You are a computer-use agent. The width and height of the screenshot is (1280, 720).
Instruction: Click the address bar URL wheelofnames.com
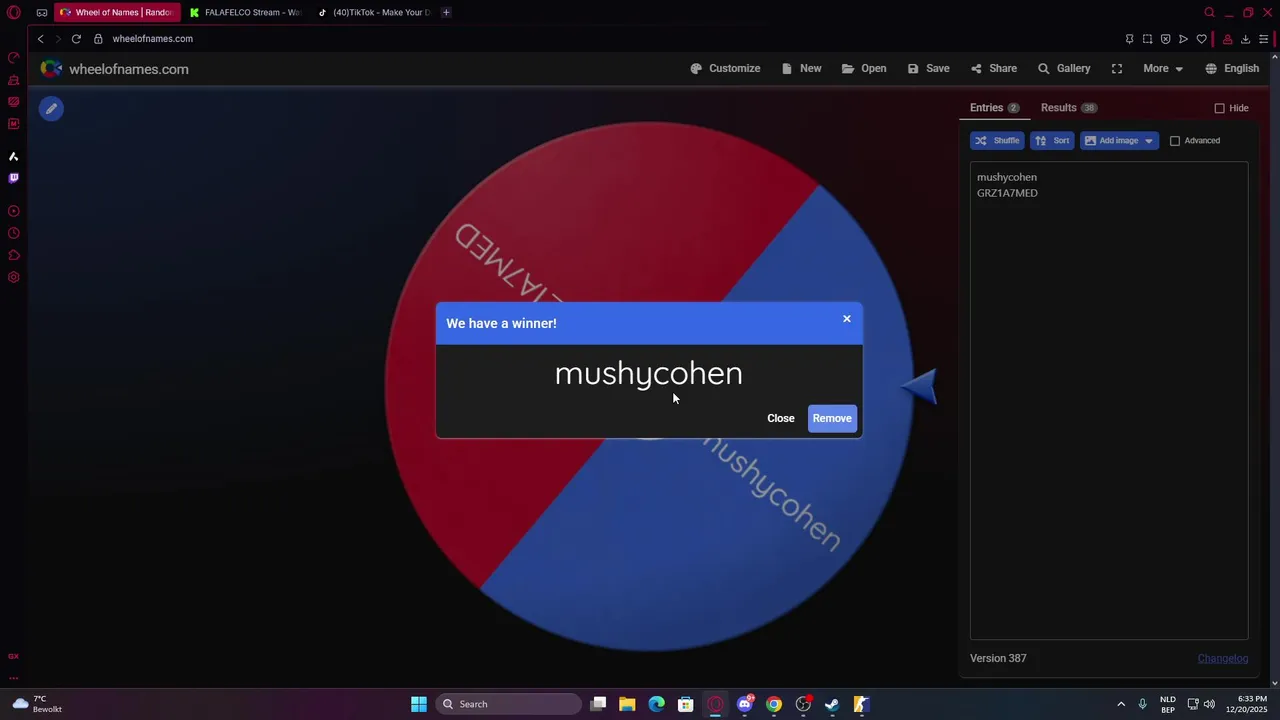point(152,39)
